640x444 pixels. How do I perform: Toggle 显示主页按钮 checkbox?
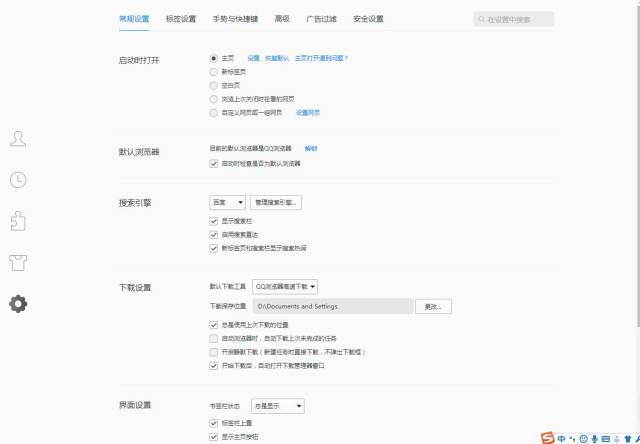[x=213, y=437]
